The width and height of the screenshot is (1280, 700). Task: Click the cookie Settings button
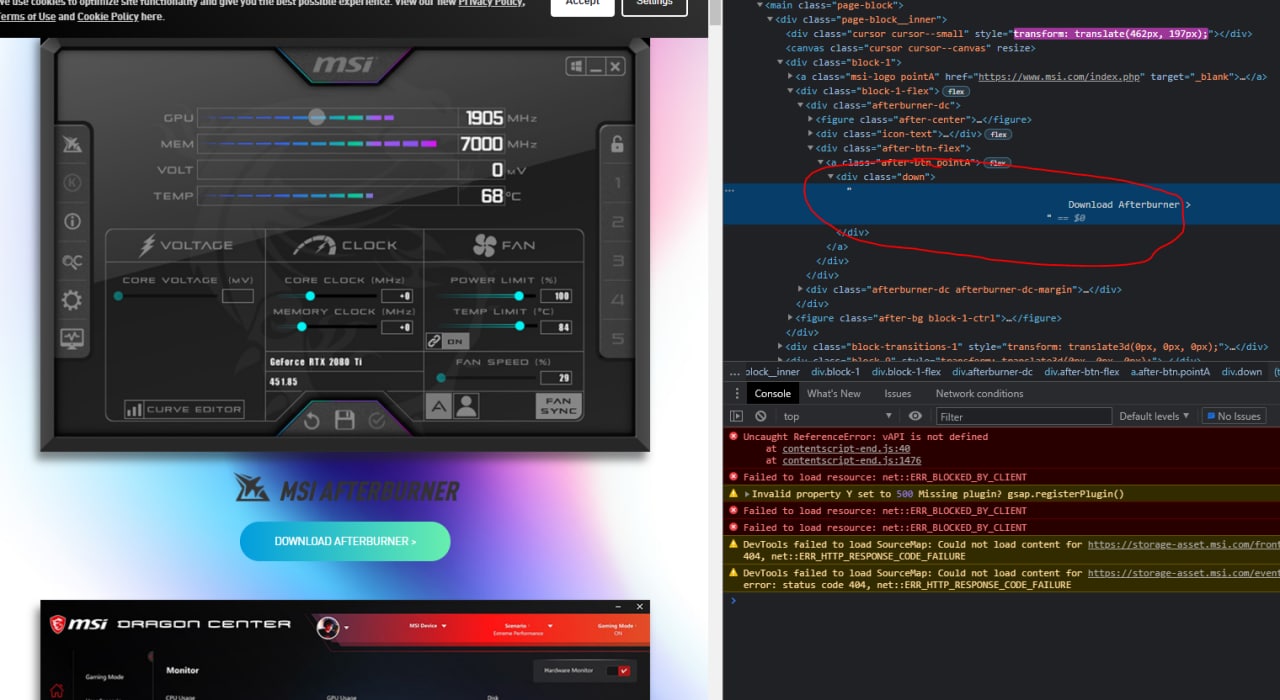click(x=655, y=3)
